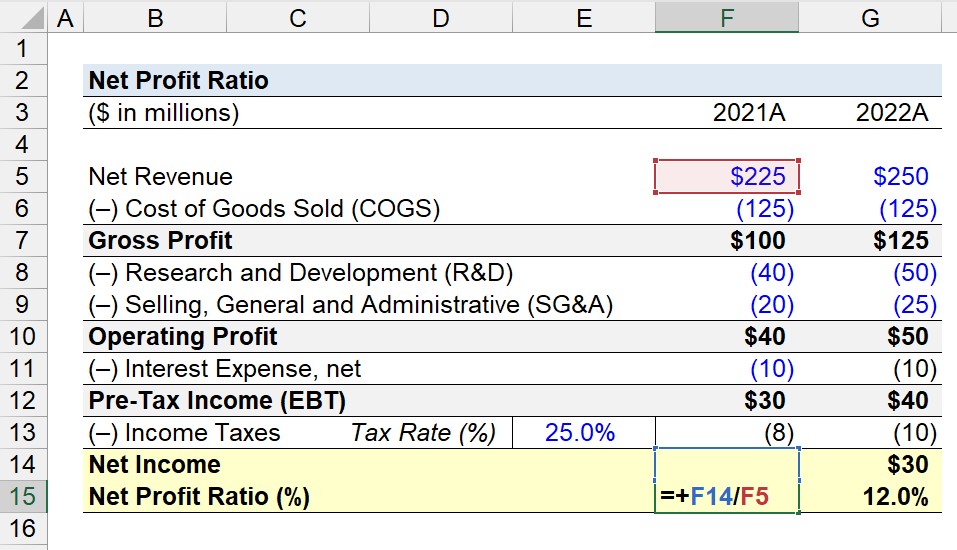
Task: Select row 15 header
Action: 23,496
